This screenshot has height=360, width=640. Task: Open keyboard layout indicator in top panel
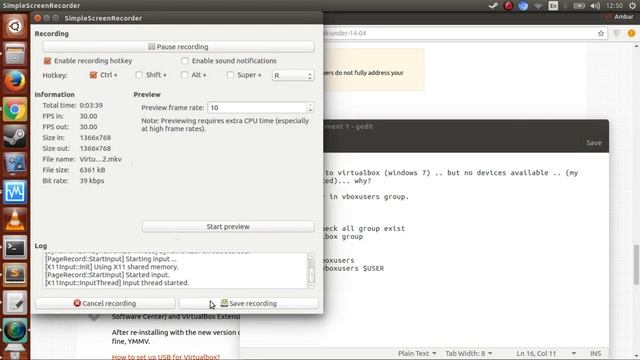(x=553, y=6)
